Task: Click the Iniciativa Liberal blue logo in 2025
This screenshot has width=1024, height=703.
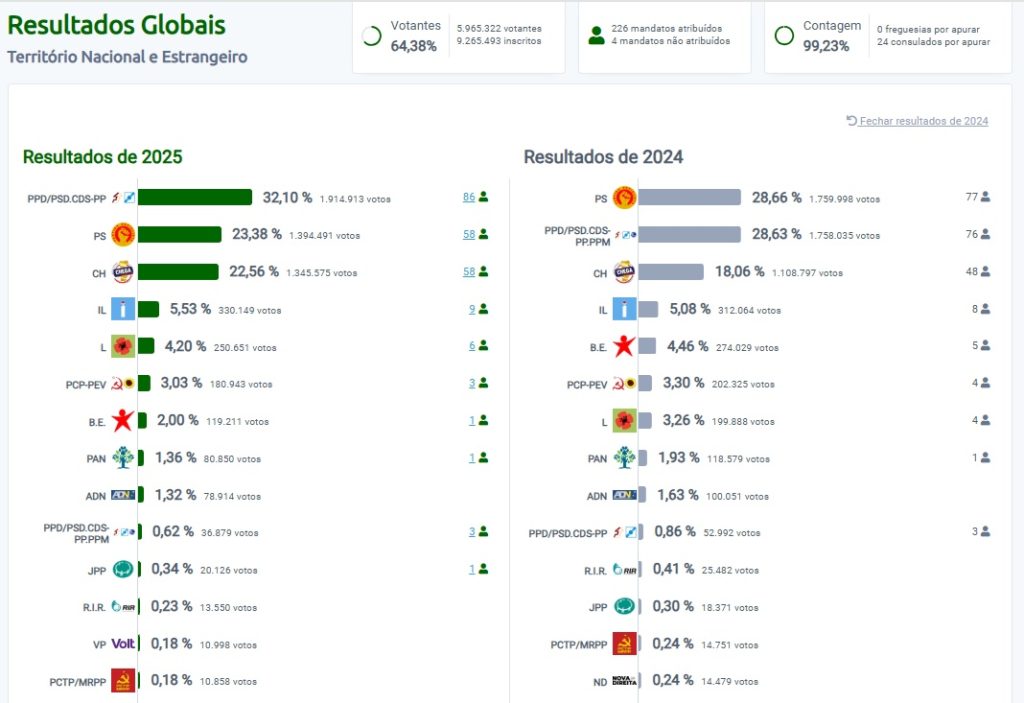Action: [x=123, y=309]
